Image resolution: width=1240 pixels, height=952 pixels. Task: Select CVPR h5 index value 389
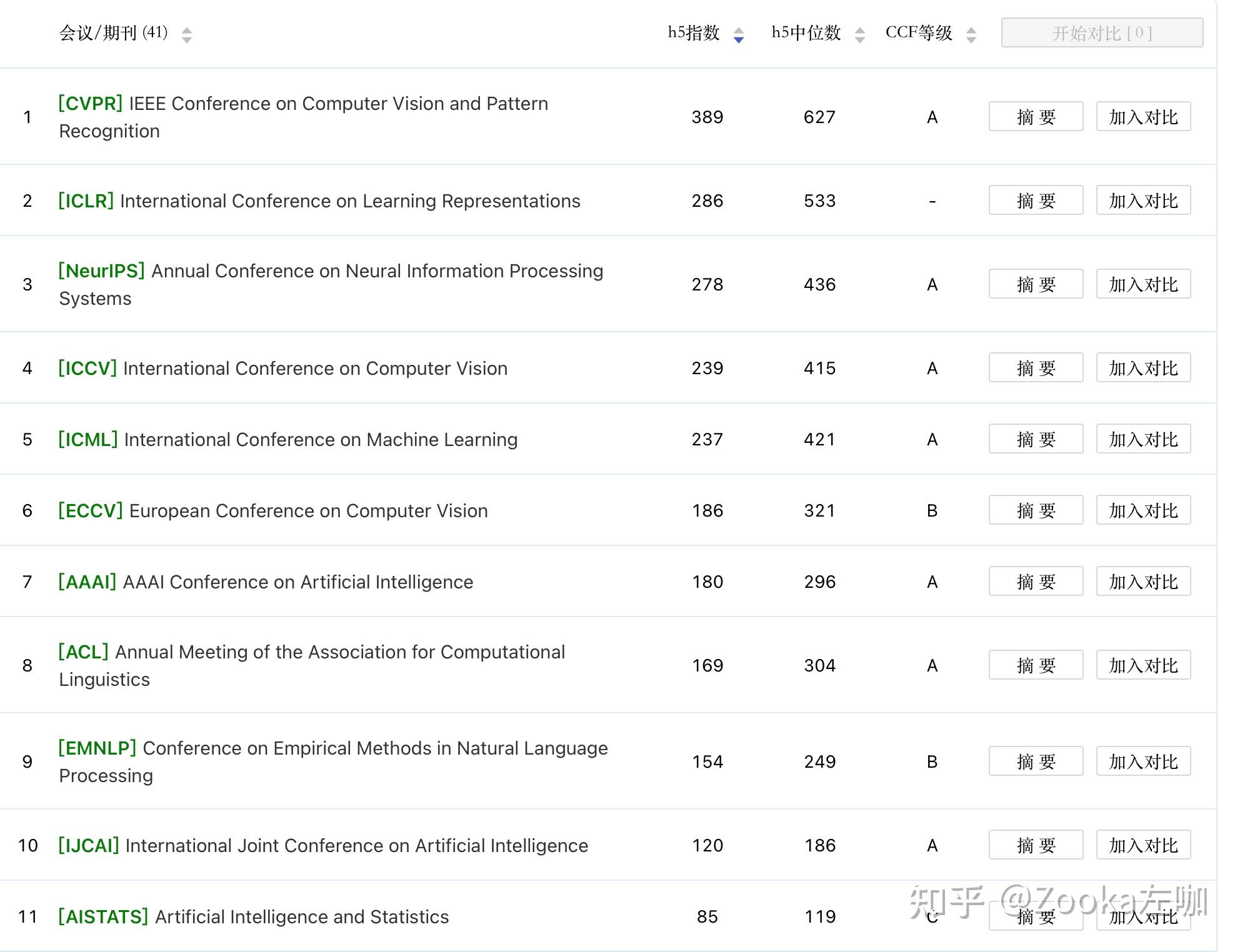[x=707, y=117]
